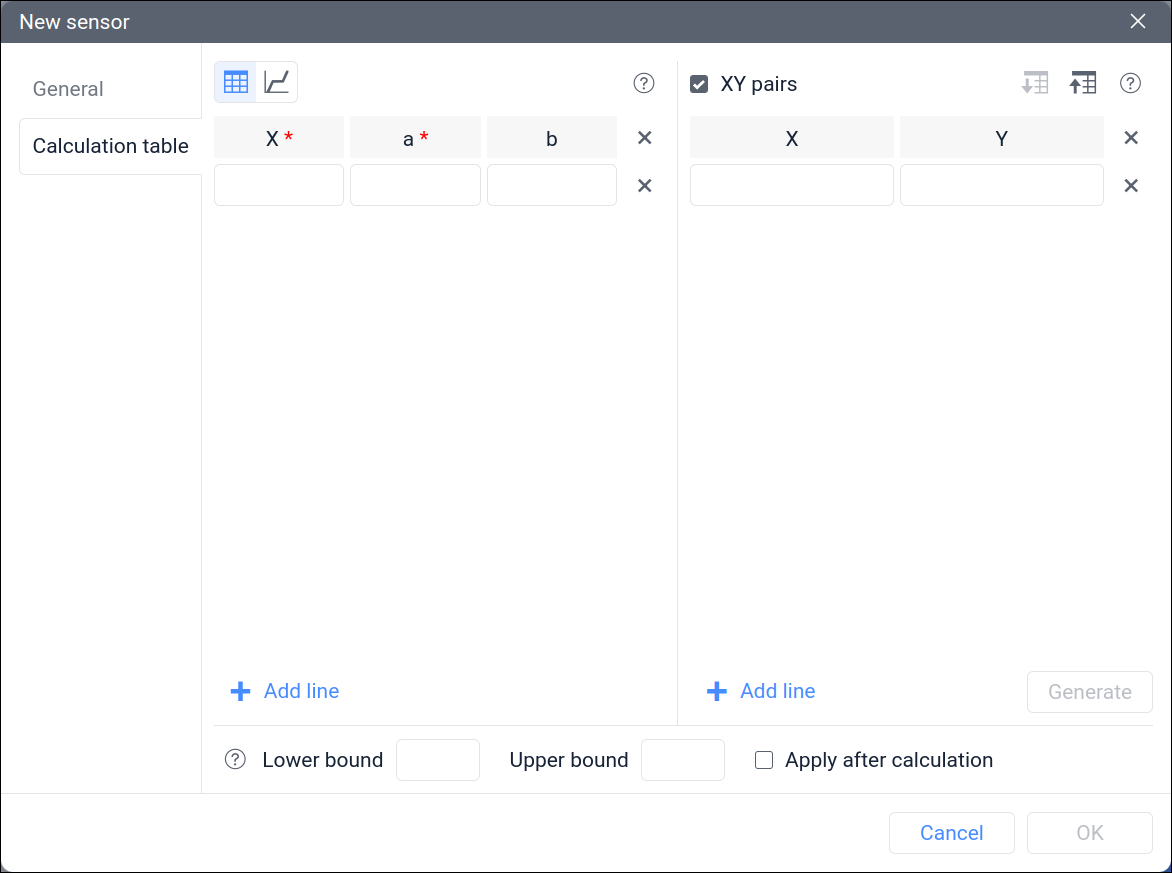Enable Apply after calculation checkbox

pyautogui.click(x=764, y=760)
